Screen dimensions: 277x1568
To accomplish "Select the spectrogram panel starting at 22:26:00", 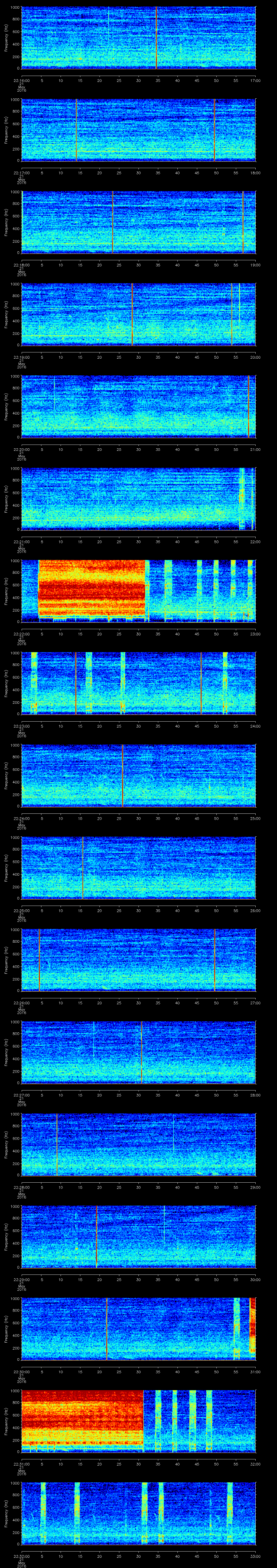I will pyautogui.click(x=139, y=959).
